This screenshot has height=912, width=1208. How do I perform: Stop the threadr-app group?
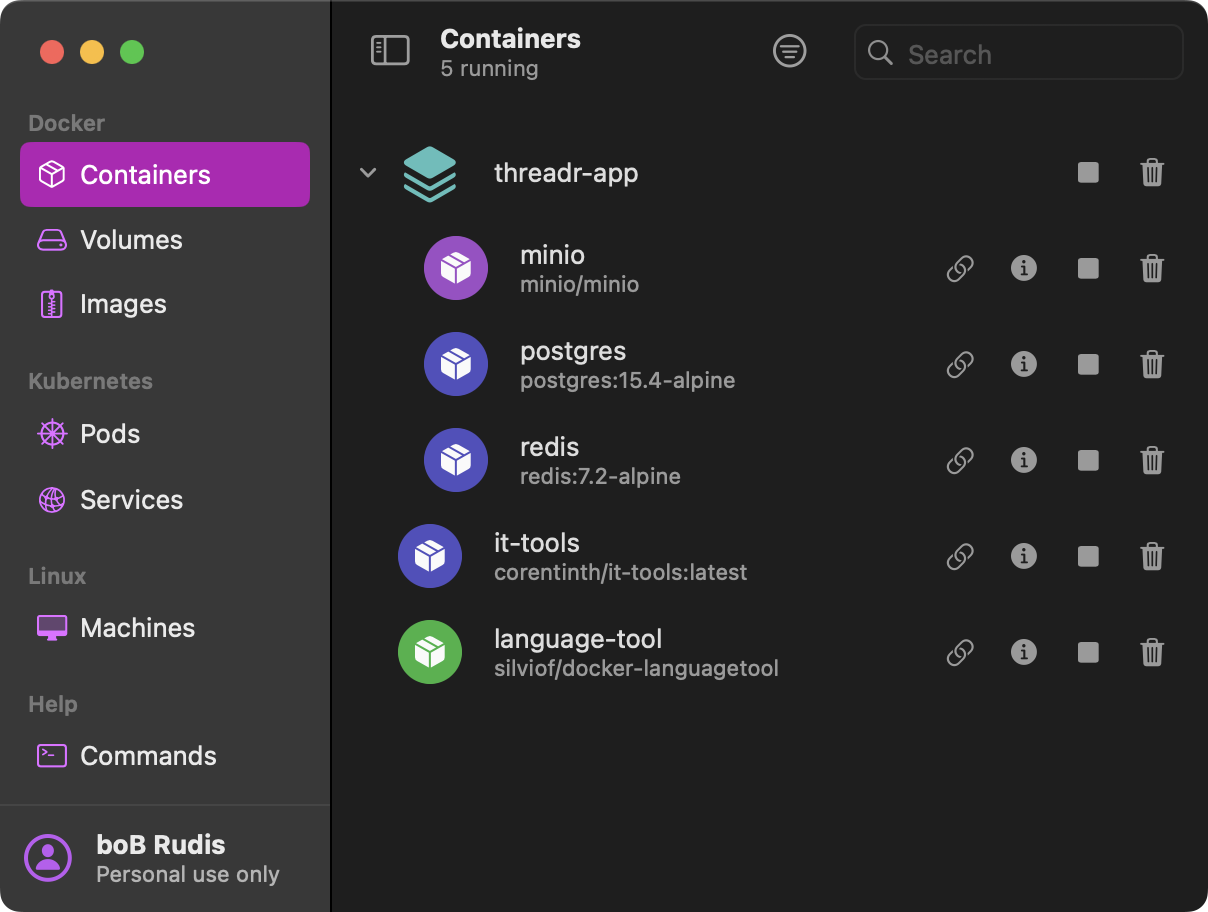[x=1088, y=173]
